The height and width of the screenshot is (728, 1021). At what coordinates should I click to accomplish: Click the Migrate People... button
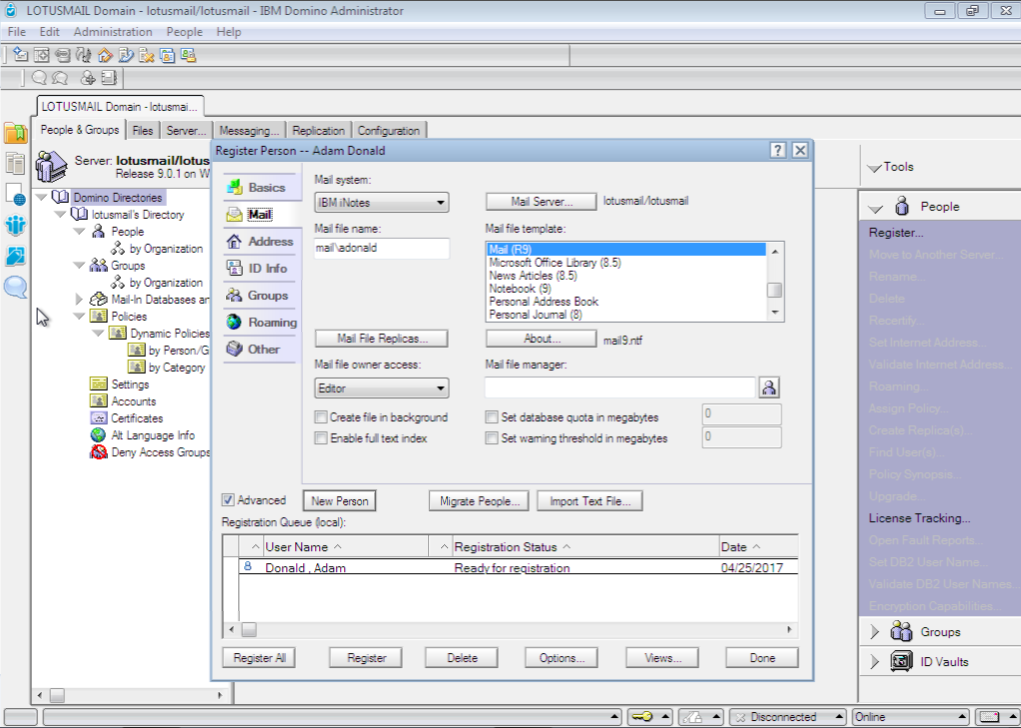(479, 501)
